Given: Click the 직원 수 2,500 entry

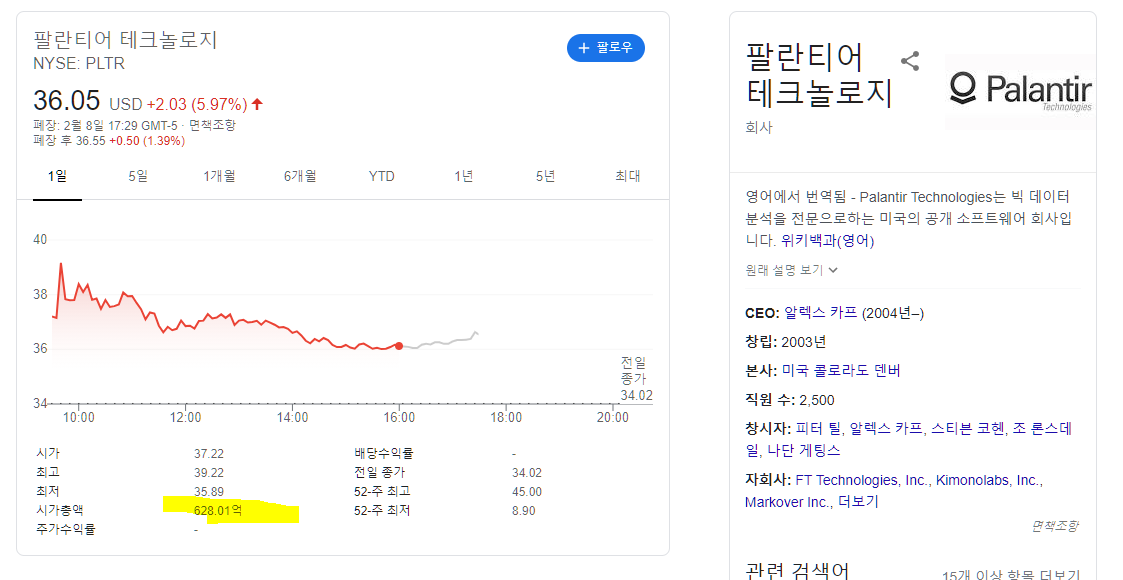Looking at the screenshot, I should pyautogui.click(x=790, y=400).
